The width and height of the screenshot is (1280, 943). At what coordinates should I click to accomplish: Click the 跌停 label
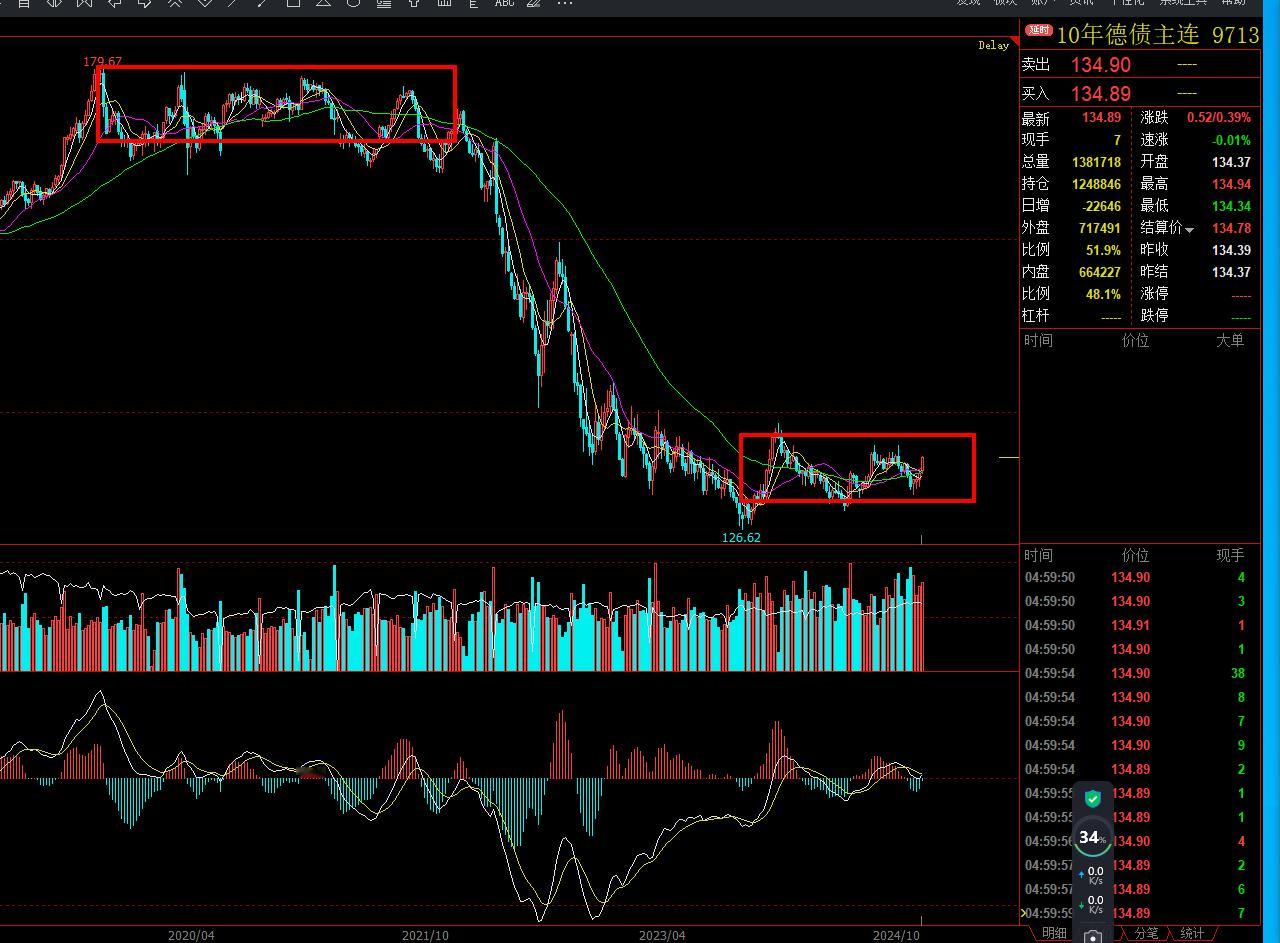click(1154, 315)
